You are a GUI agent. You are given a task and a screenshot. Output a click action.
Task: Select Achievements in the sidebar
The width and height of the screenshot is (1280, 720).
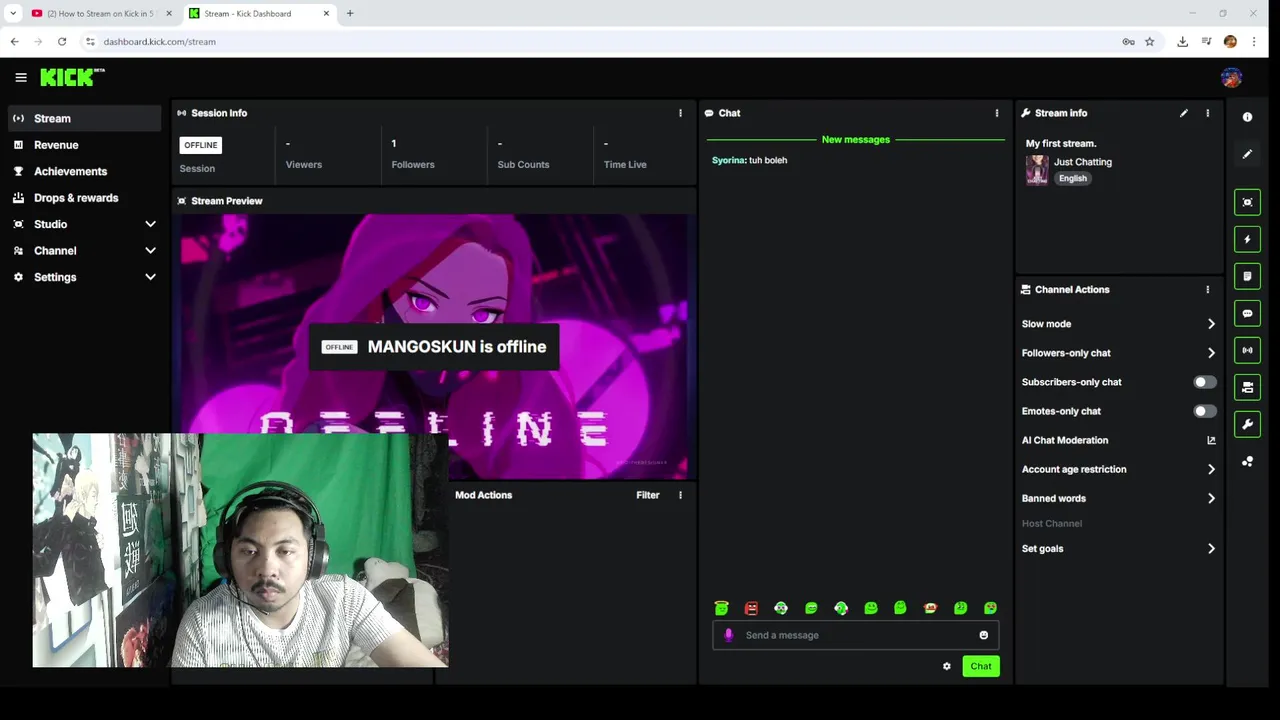82,171
